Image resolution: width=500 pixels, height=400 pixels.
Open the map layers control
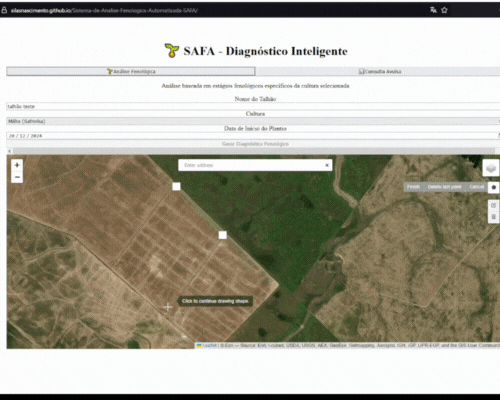pos(491,168)
